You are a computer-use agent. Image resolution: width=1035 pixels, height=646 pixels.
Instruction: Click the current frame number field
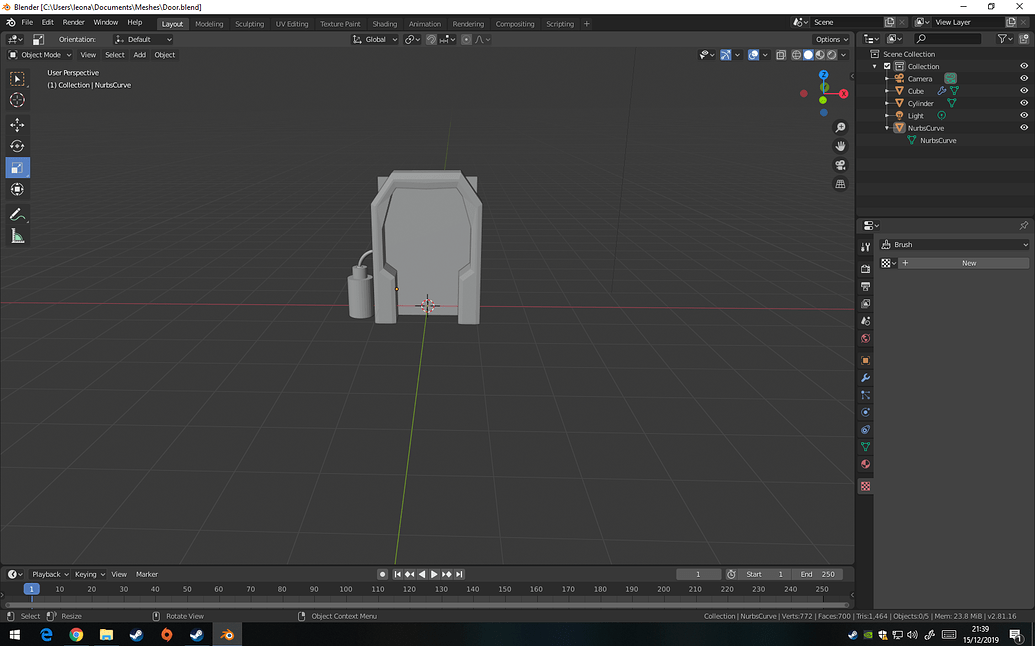coord(698,575)
